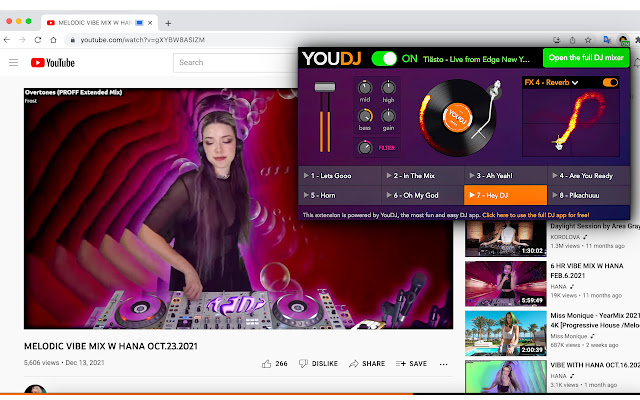Open VIBE WITH HANA OCT.16 thumbnail
The image size is (640, 400).
[x=505, y=377]
